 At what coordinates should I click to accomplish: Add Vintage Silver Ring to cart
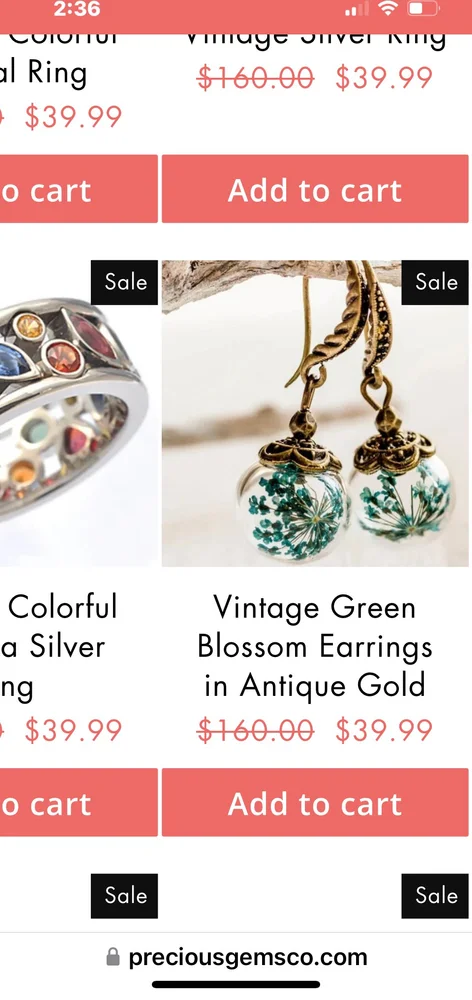click(315, 189)
